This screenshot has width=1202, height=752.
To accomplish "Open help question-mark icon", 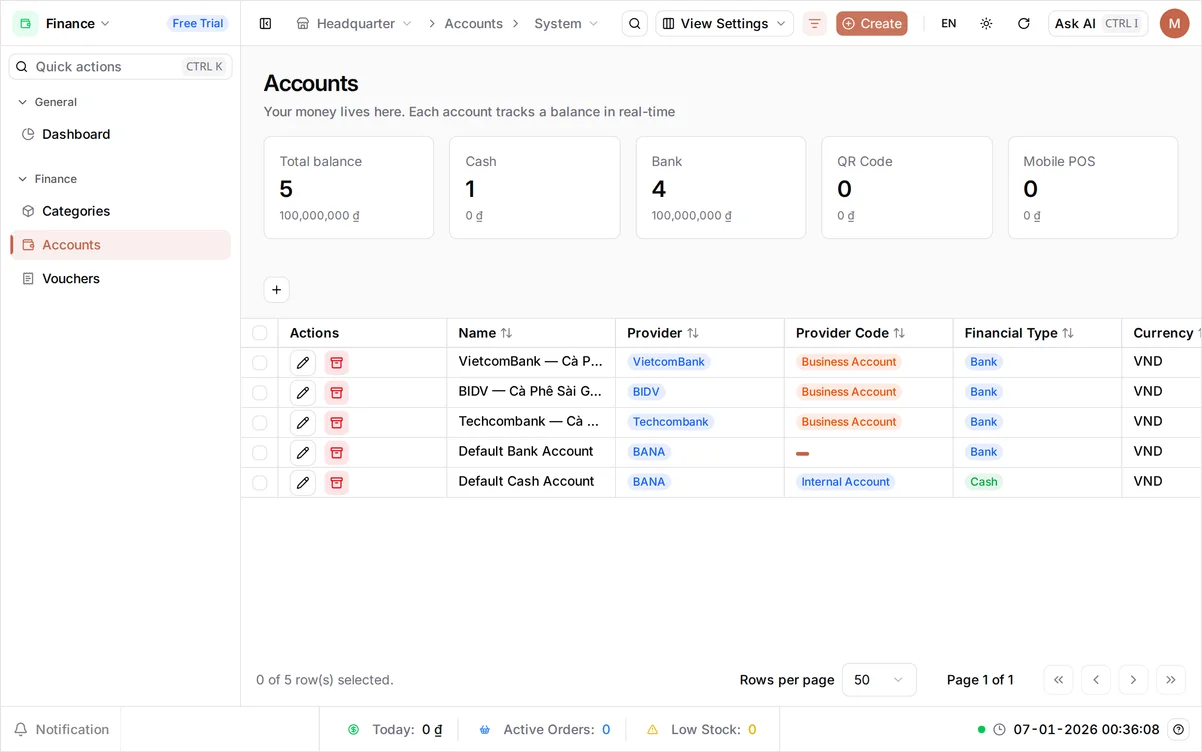I will pos(1179,730).
